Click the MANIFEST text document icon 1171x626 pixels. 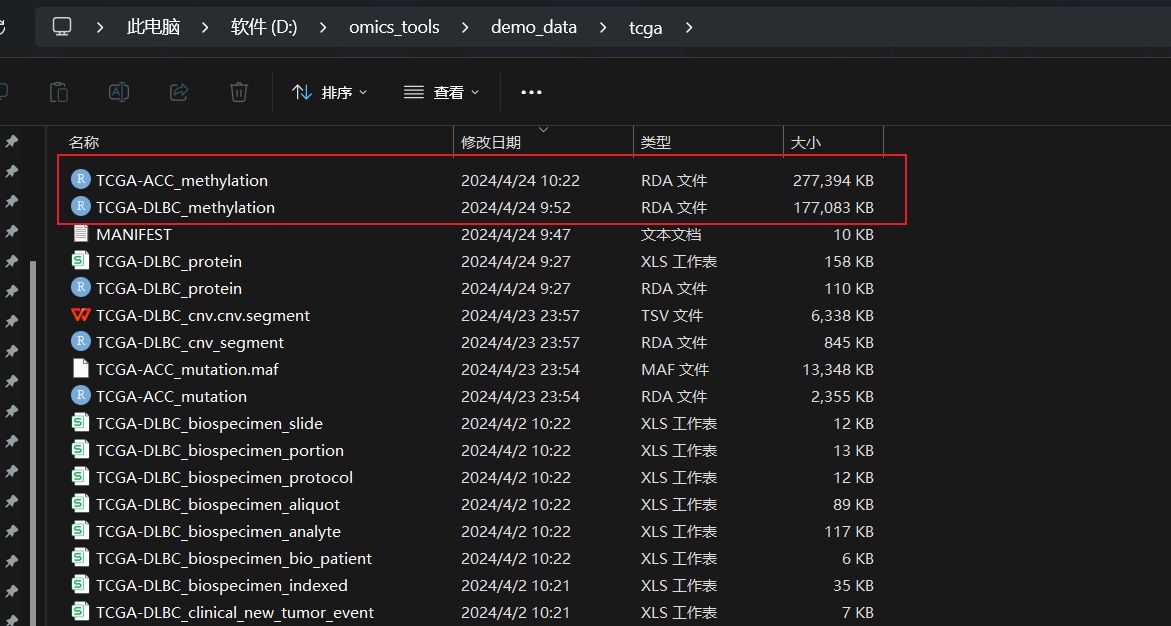81,233
